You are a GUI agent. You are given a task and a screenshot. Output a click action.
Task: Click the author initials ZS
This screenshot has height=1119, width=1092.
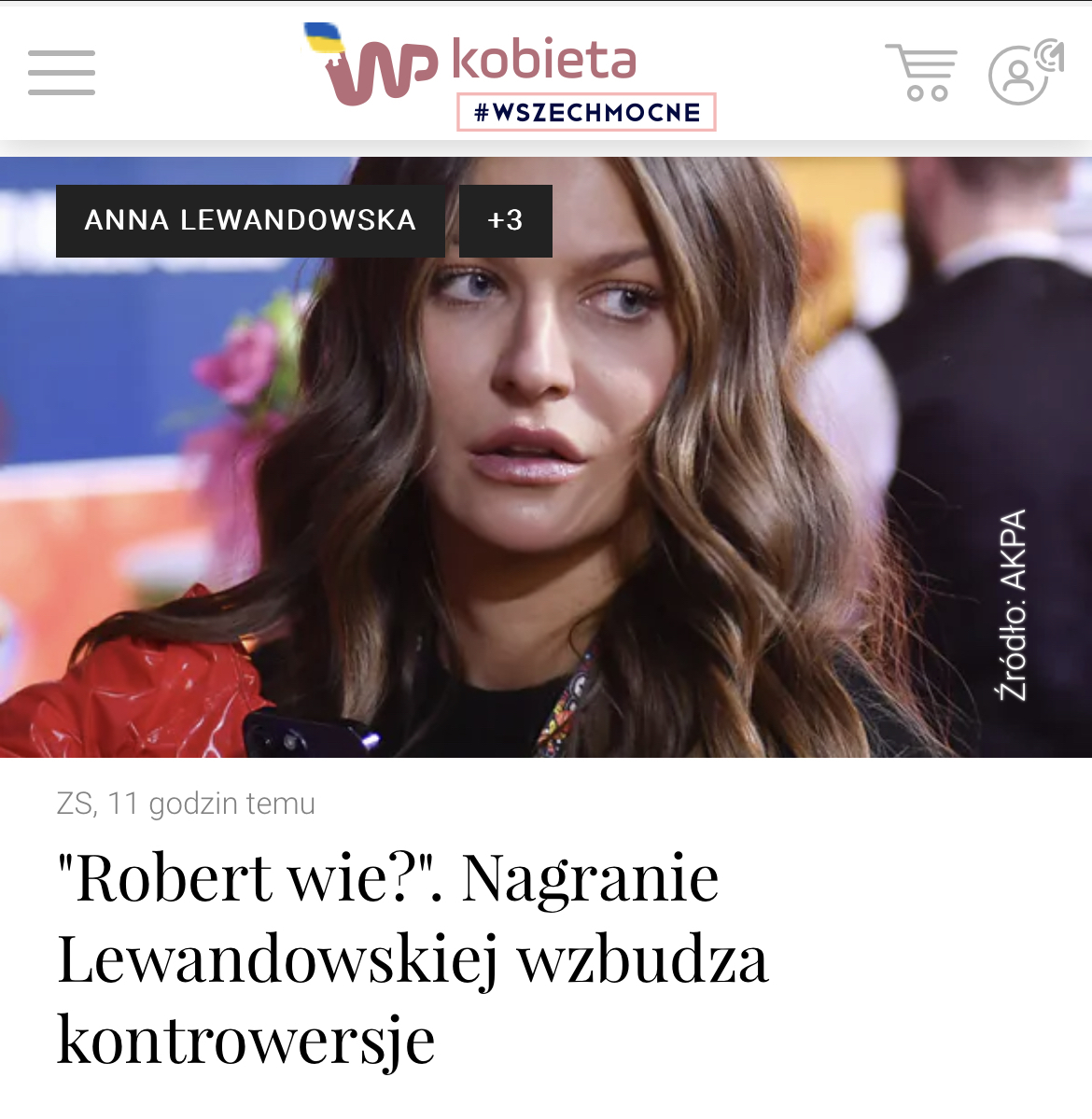(75, 804)
